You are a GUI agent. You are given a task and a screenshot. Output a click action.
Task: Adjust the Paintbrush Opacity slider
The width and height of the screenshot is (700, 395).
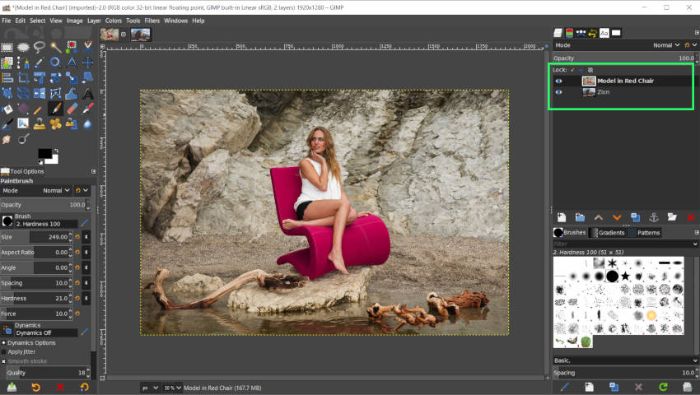click(x=44, y=205)
